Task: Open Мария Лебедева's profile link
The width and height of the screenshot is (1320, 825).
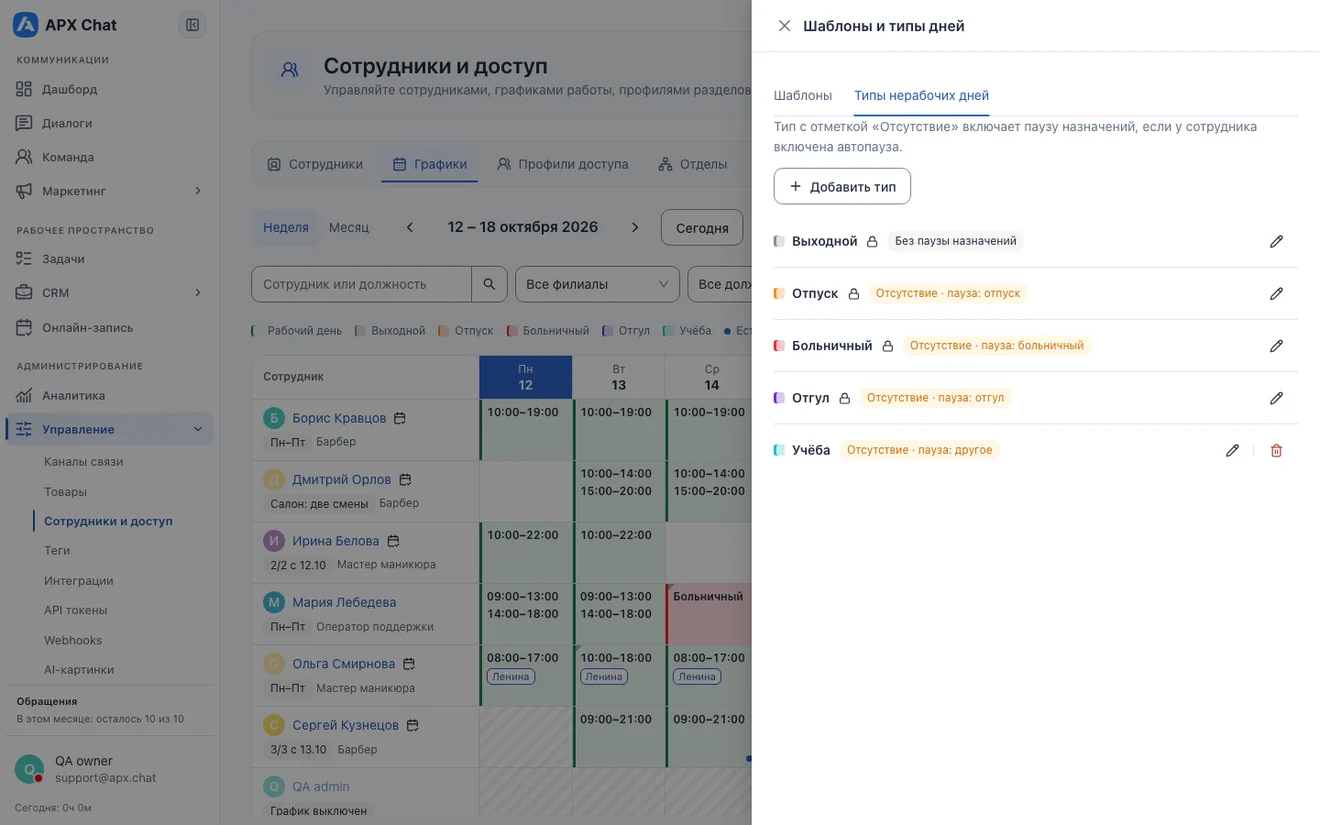Action: (x=344, y=602)
